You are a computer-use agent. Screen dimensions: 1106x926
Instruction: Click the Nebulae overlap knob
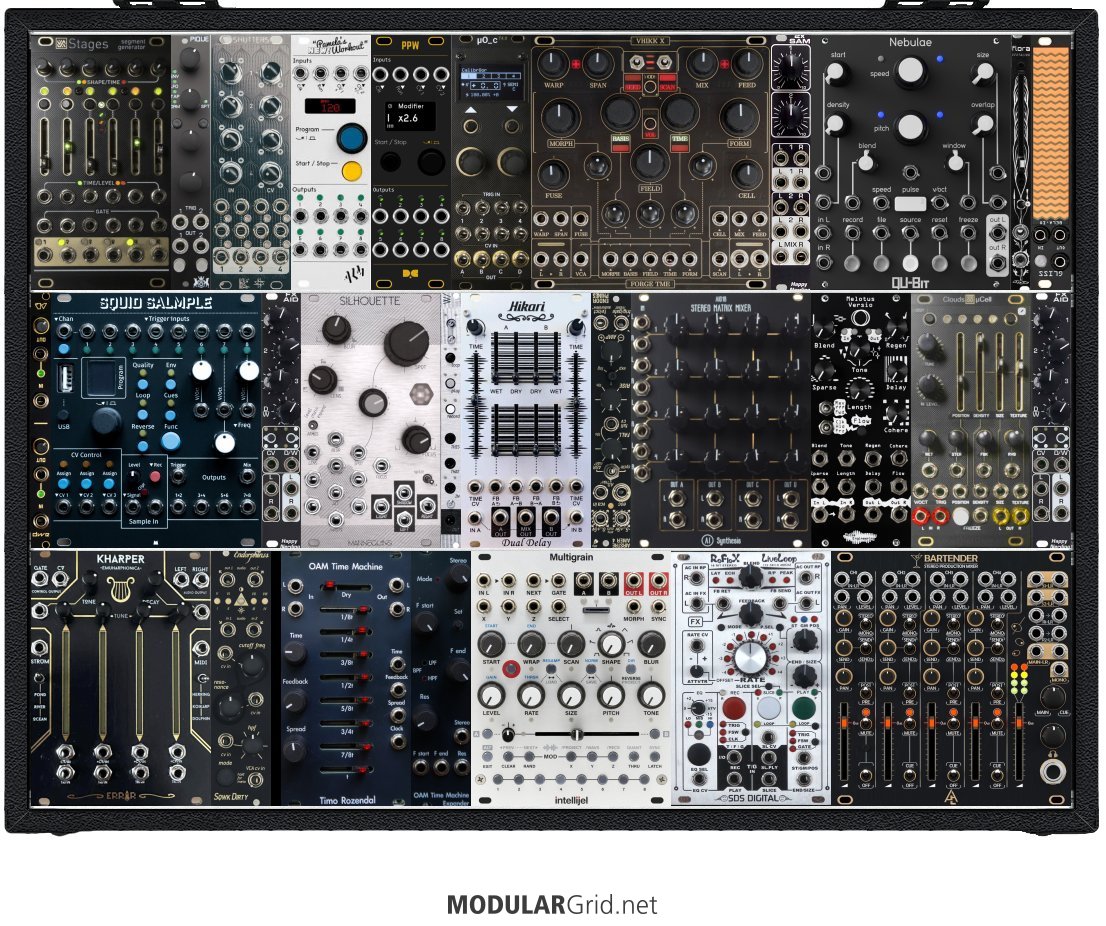coord(983,124)
